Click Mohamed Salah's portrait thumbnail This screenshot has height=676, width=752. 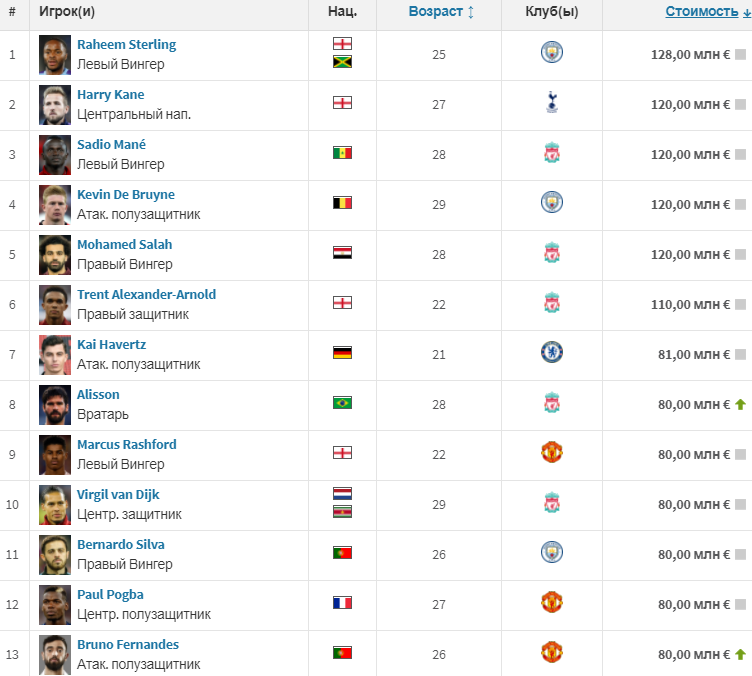pyautogui.click(x=55, y=255)
